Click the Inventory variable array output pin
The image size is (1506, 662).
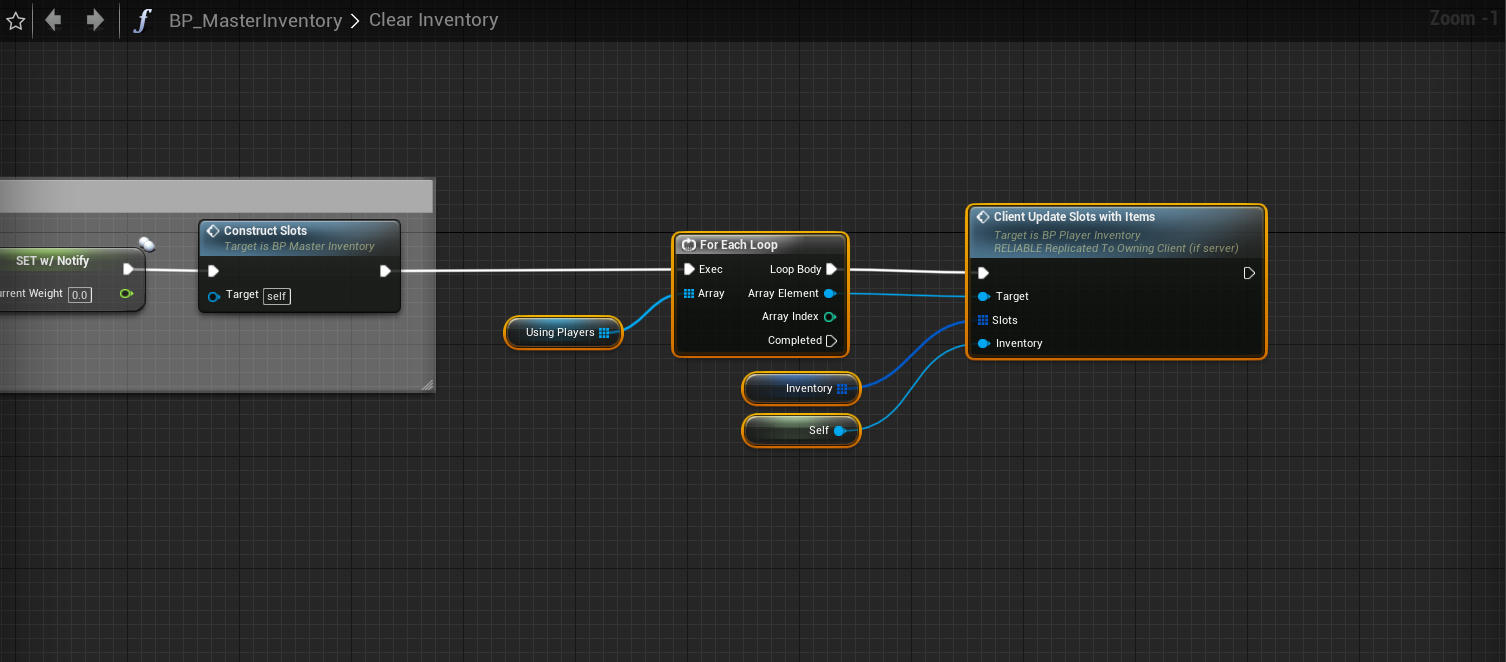842,389
